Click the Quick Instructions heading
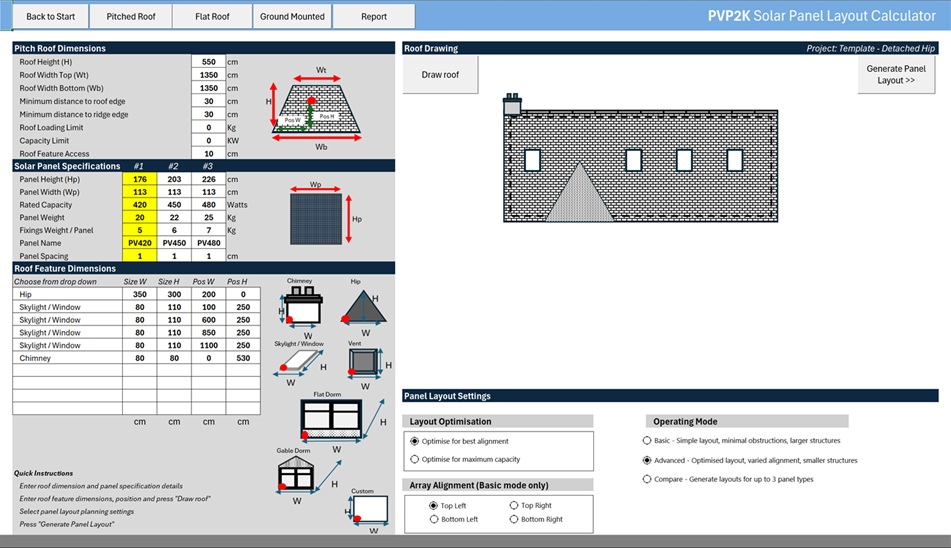The width and height of the screenshot is (951, 548). click(x=44, y=473)
